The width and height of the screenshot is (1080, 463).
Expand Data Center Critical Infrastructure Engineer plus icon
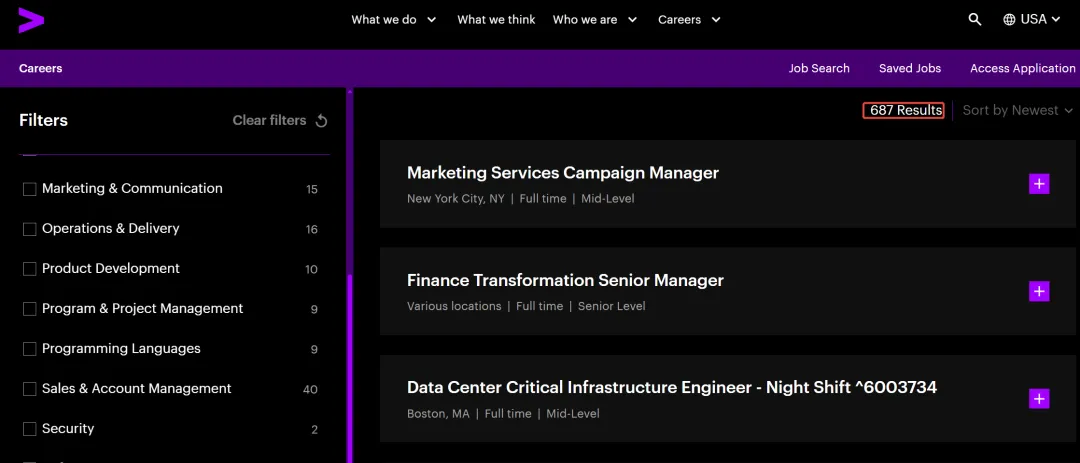(x=1039, y=399)
